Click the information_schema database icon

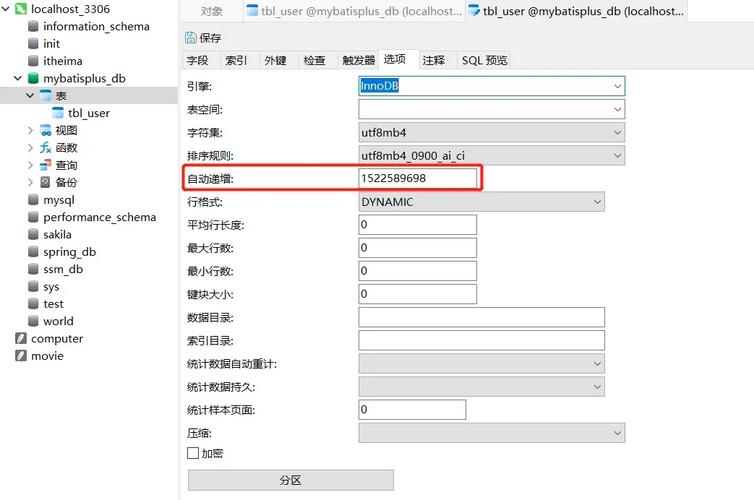tap(33, 26)
